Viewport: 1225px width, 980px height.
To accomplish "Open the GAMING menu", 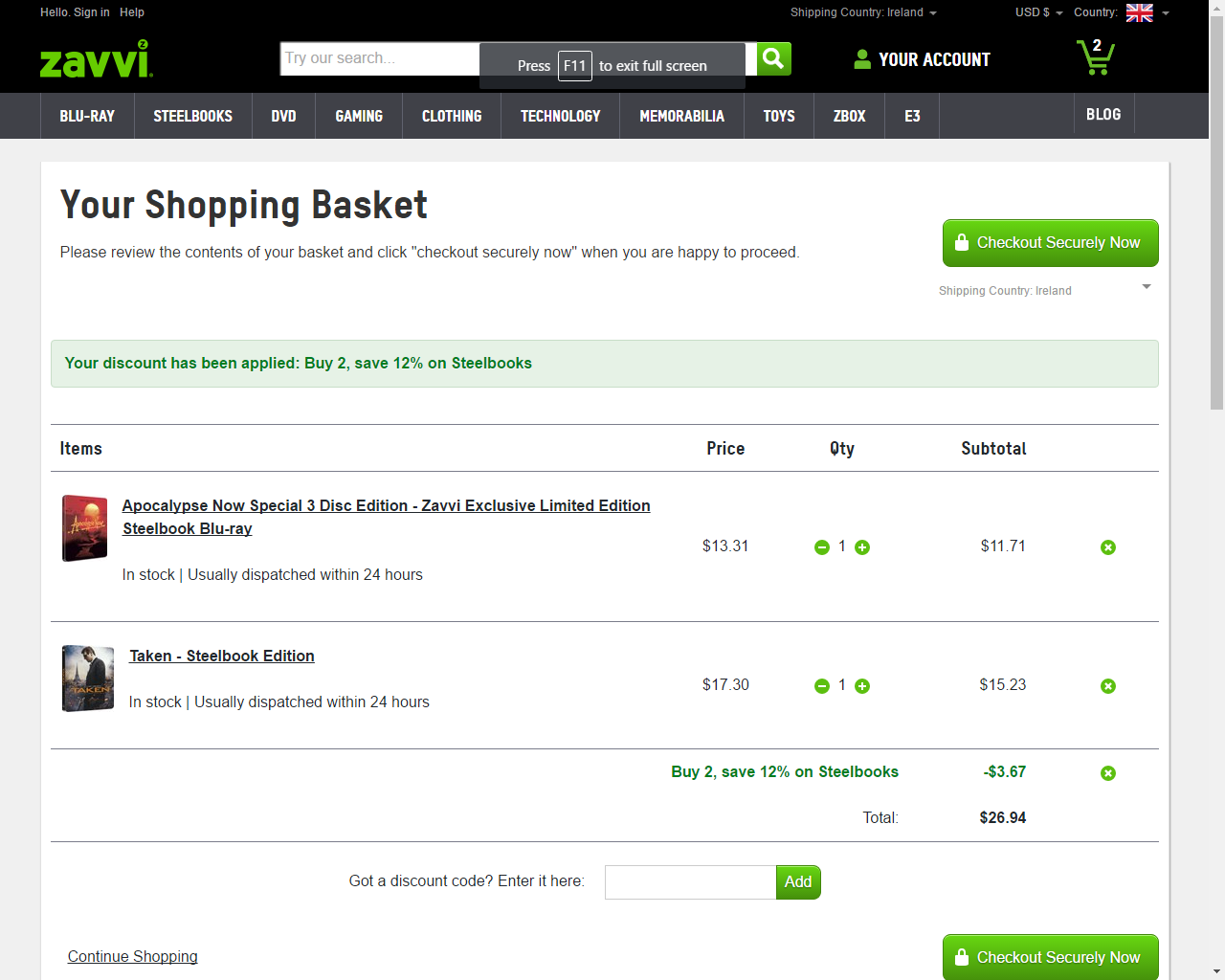I will [359, 116].
